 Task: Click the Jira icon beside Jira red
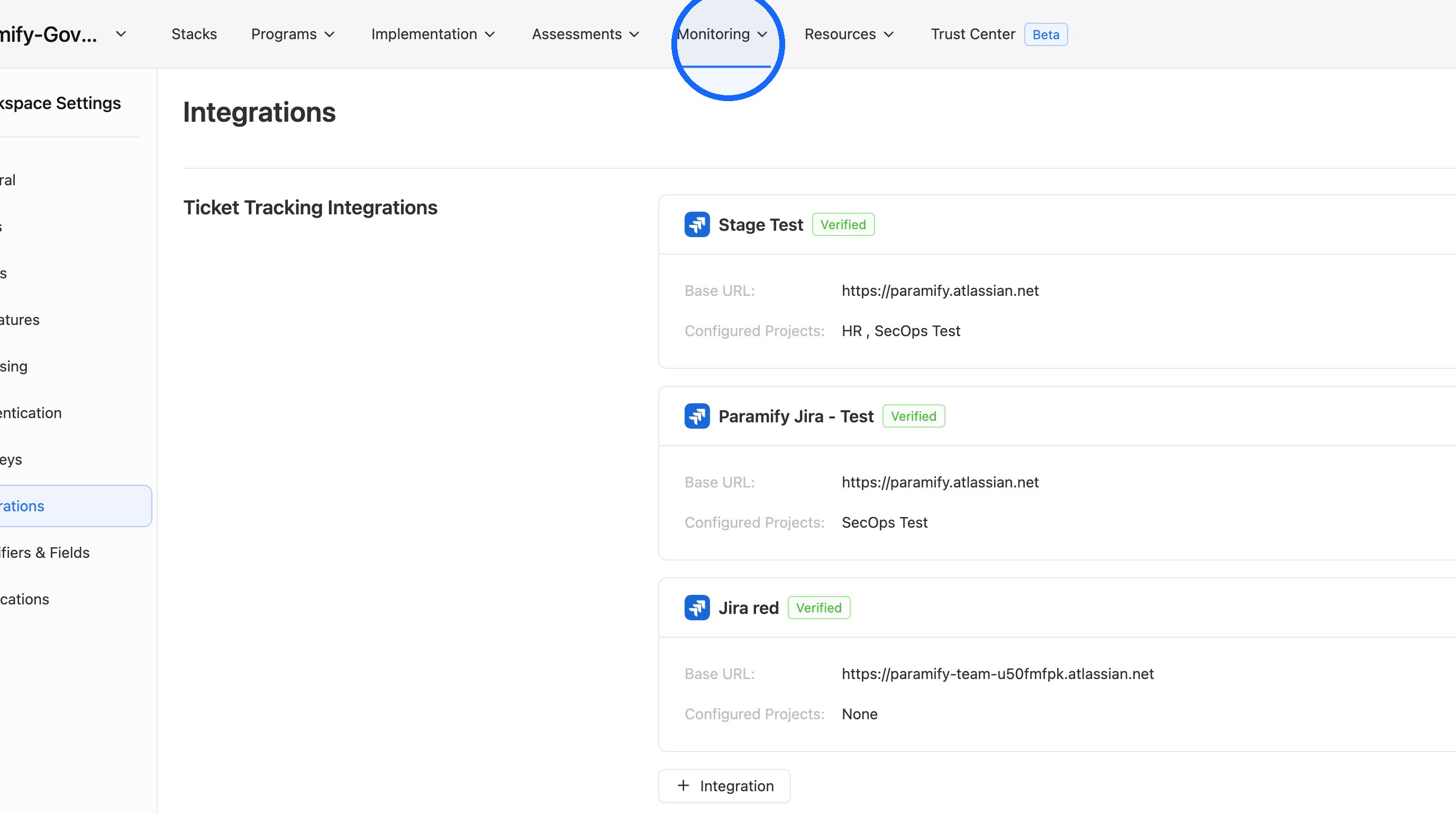697,608
